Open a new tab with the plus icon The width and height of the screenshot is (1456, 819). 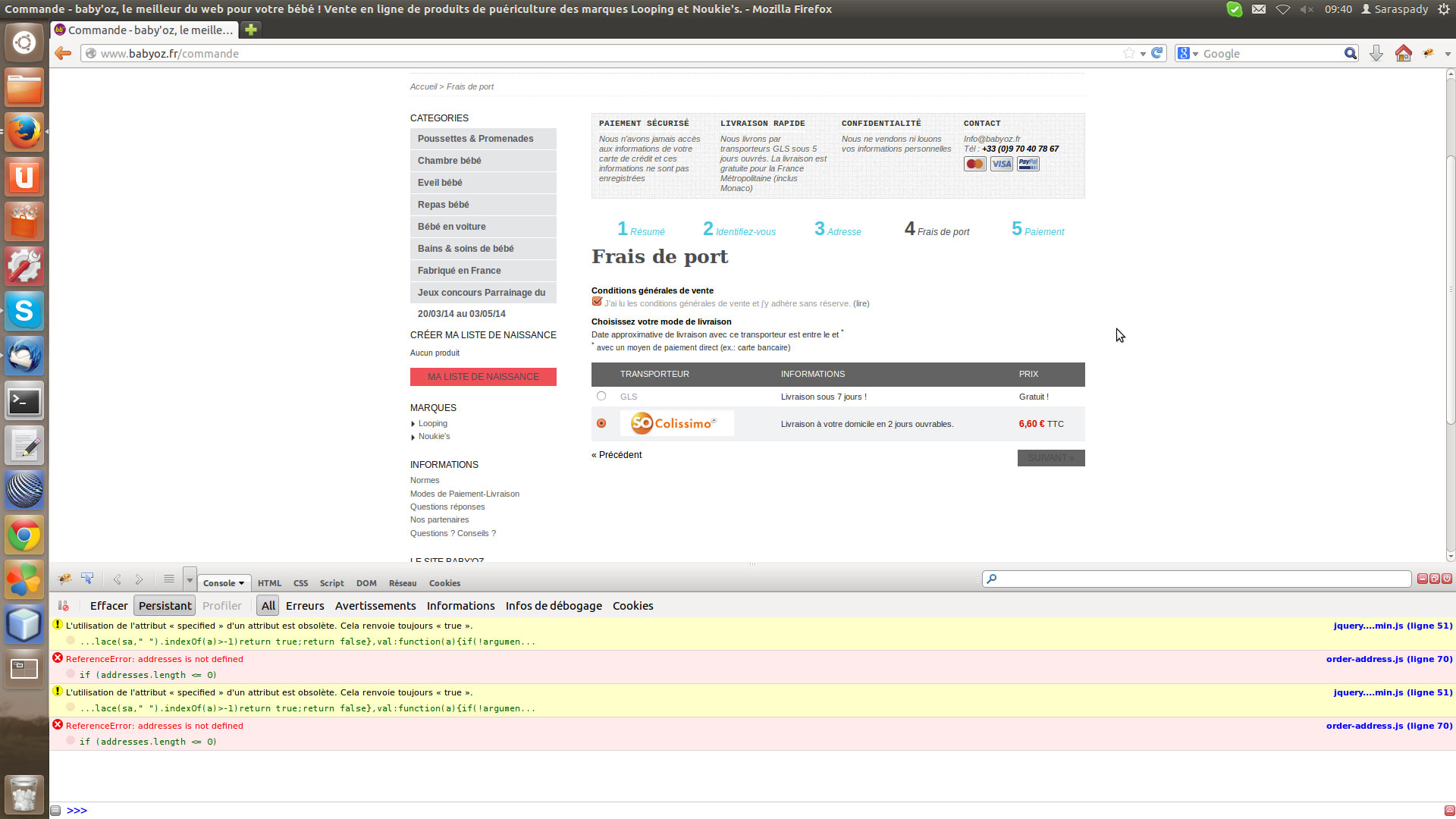pos(251,30)
